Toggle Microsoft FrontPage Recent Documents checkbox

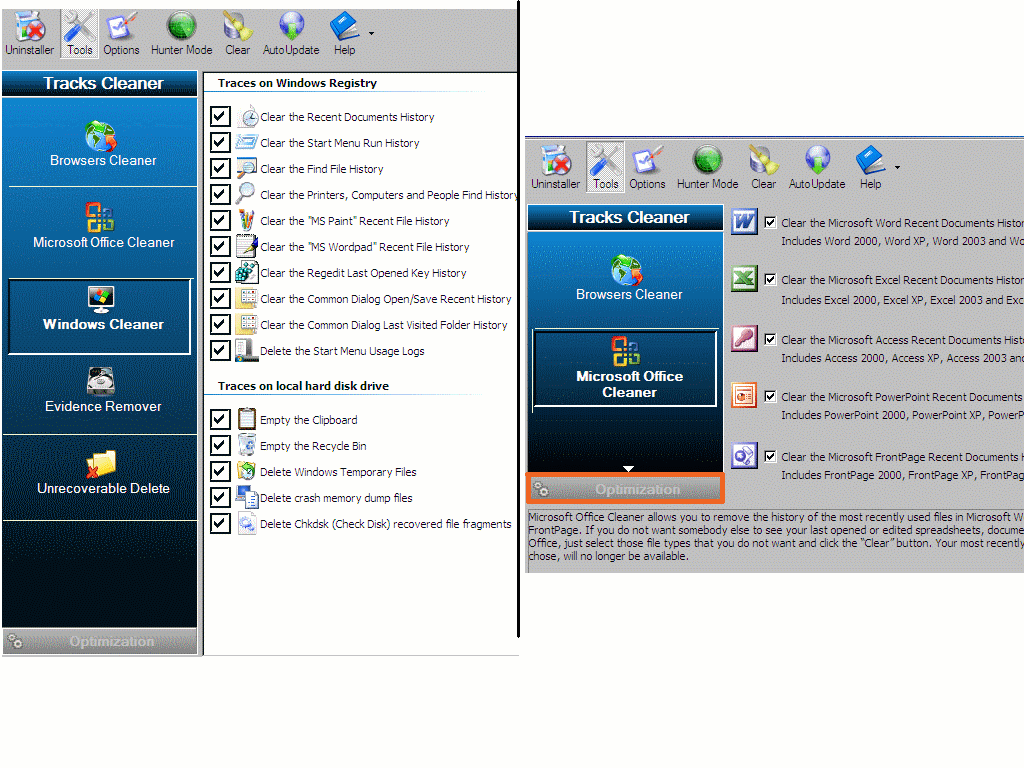(770, 456)
